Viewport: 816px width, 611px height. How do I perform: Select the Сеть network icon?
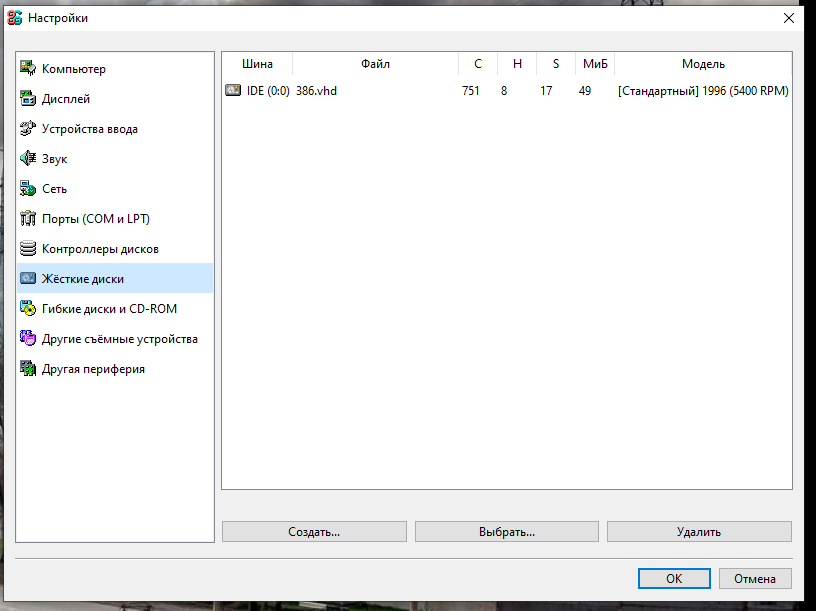(28, 189)
